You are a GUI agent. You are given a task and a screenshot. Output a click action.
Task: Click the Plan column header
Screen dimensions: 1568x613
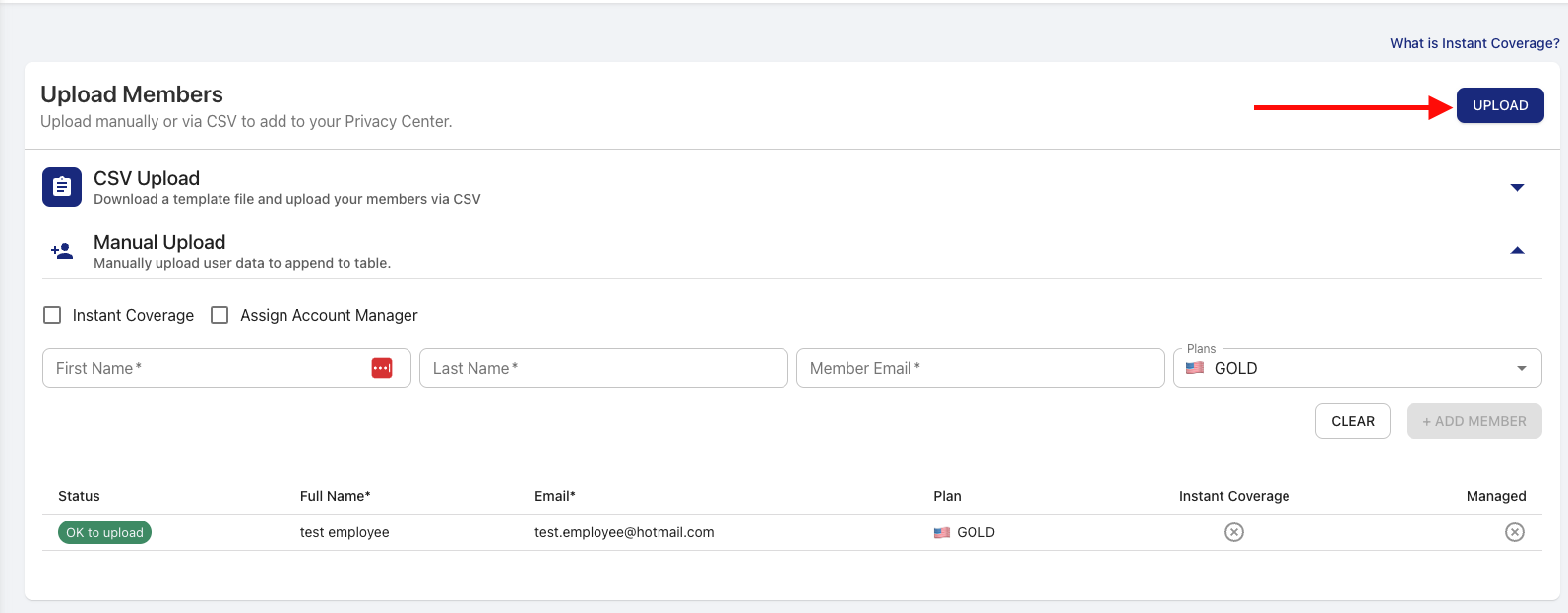947,496
